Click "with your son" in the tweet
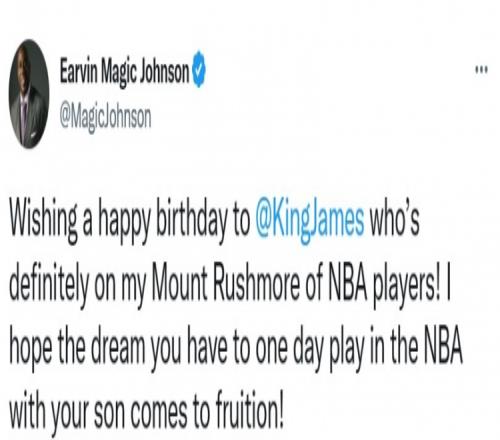This screenshot has height=440, width=500. point(66,412)
